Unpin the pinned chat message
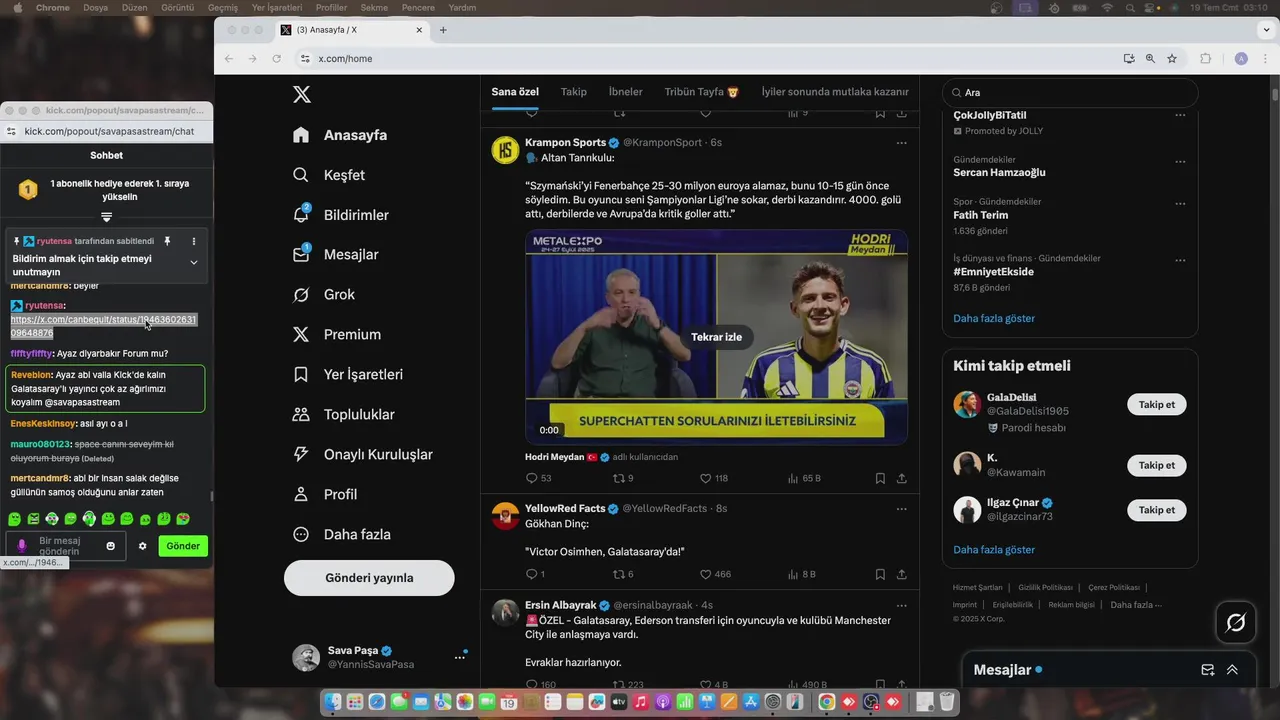This screenshot has width=1280, height=720. point(167,241)
